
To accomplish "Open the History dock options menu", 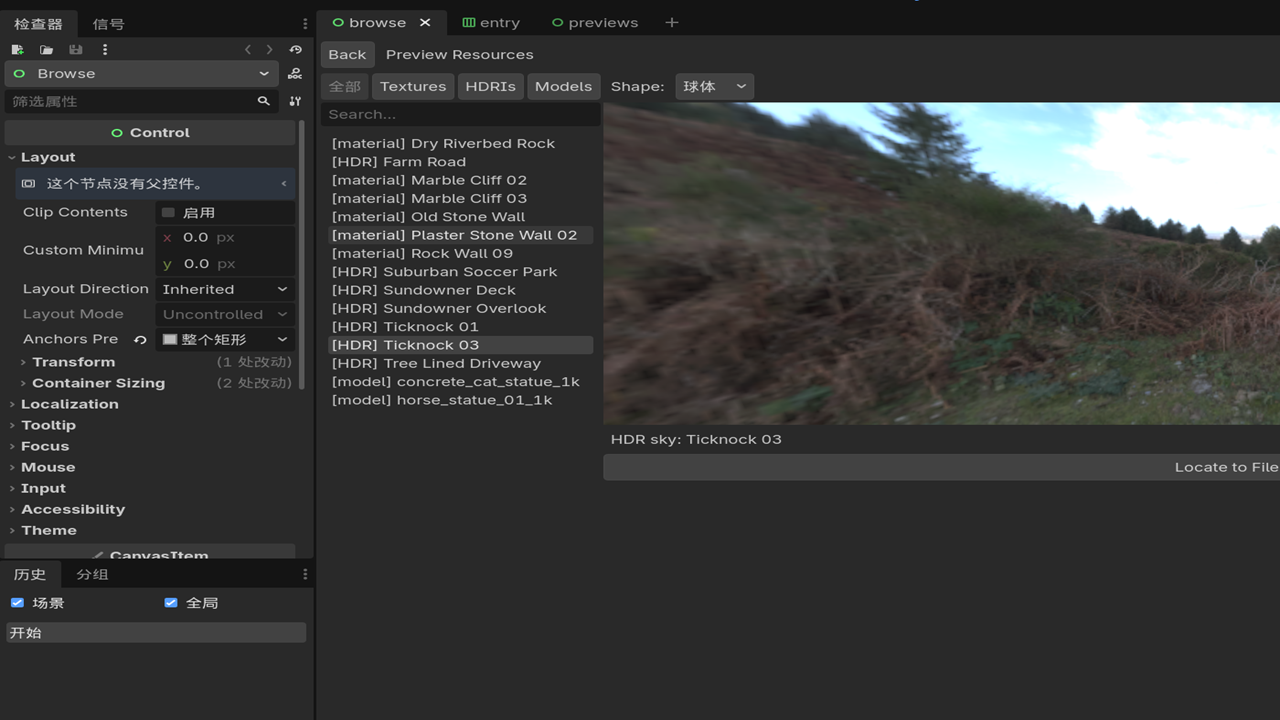I will 305,574.
